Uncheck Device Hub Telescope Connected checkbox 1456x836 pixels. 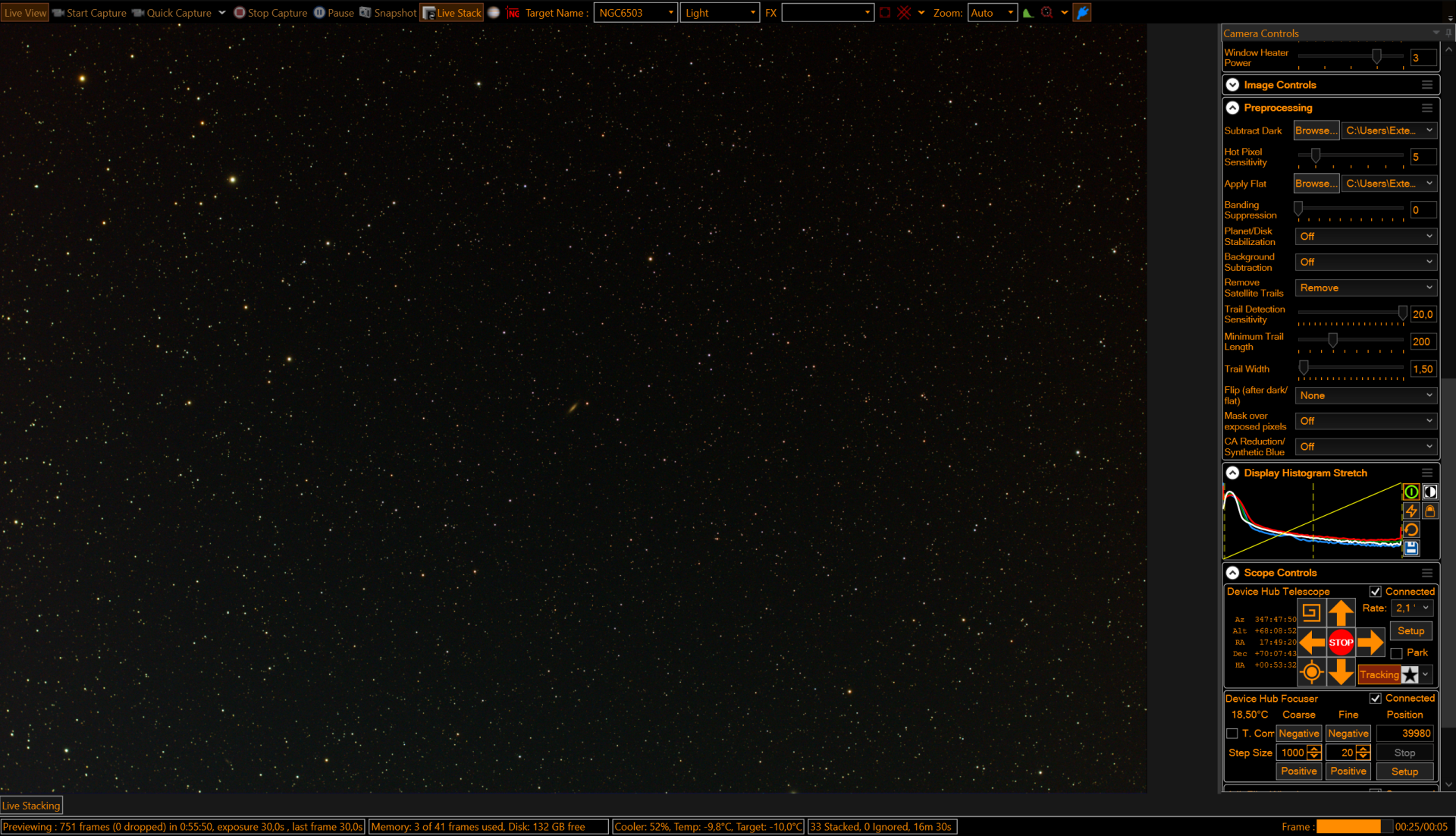point(1376,592)
